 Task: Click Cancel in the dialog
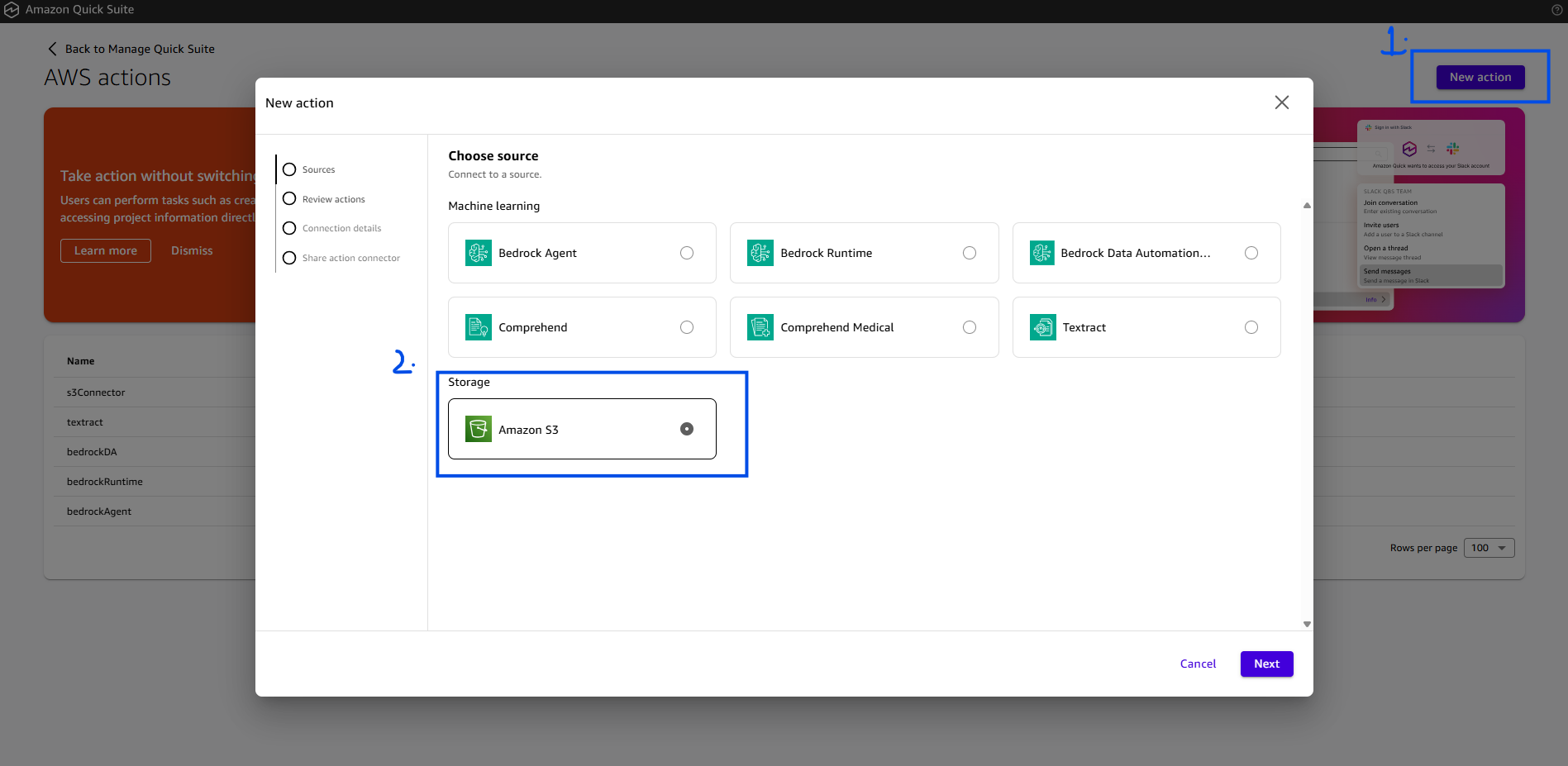point(1198,664)
